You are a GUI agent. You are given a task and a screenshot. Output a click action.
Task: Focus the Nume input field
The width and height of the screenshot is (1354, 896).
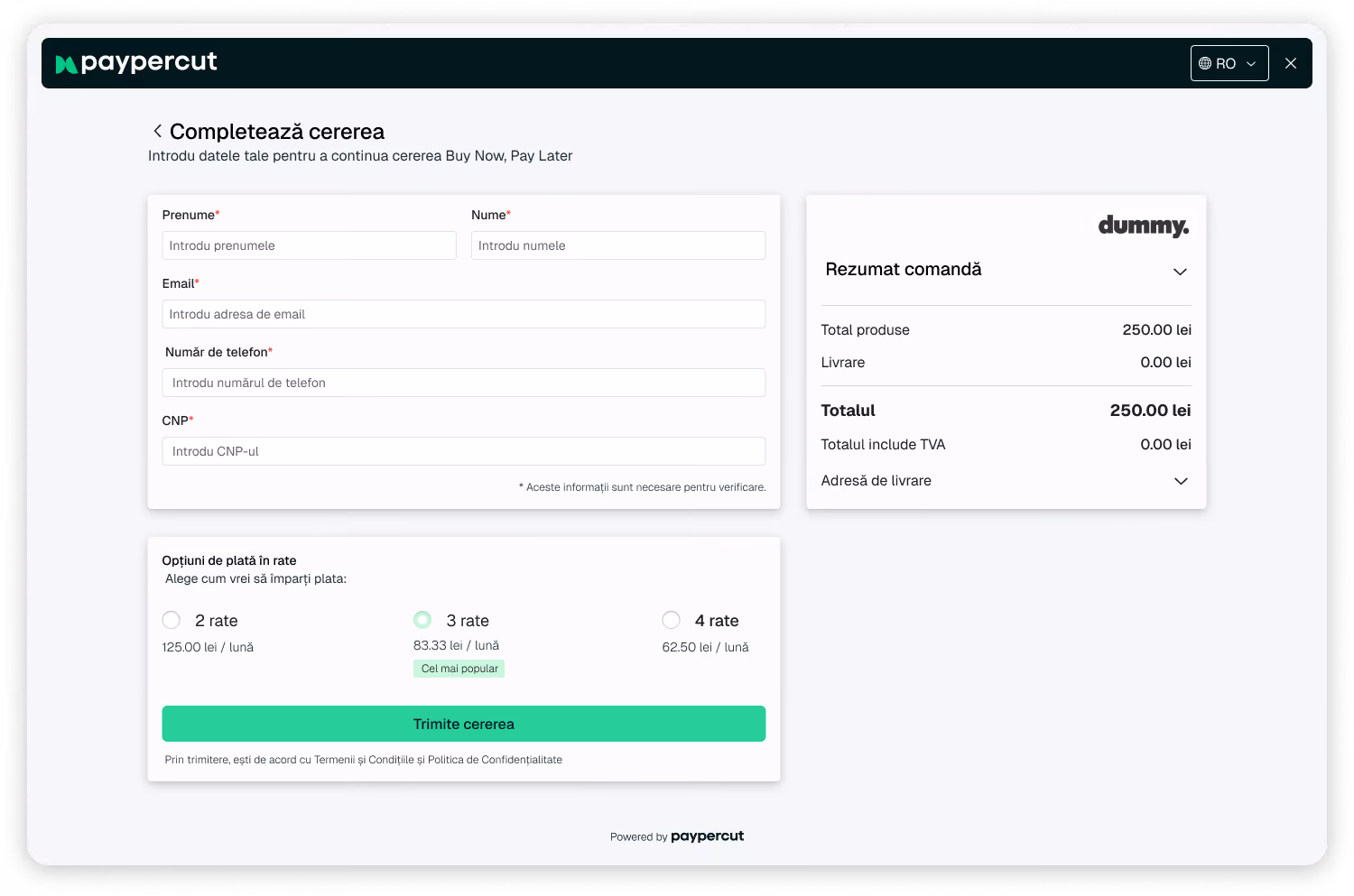(x=618, y=245)
